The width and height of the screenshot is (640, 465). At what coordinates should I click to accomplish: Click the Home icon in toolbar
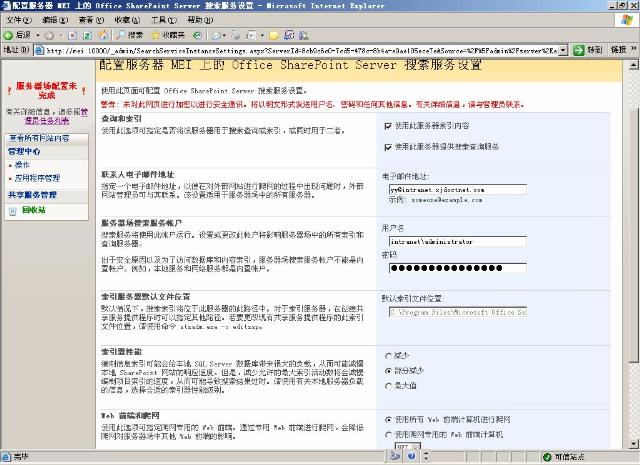(x=103, y=36)
